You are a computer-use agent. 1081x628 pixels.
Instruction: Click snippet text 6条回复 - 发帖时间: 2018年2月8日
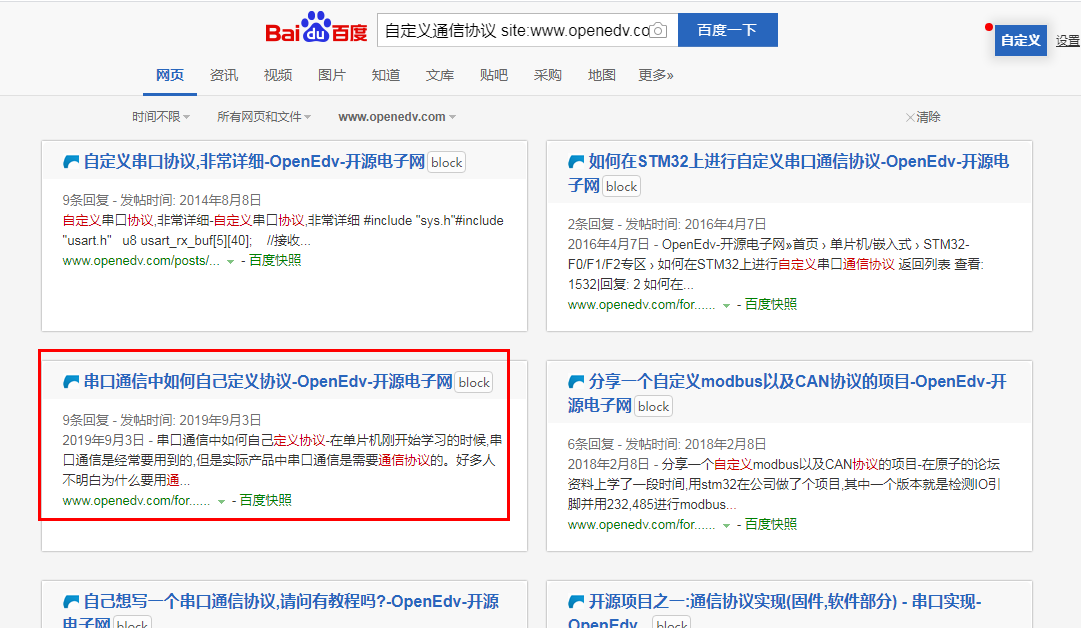[x=667, y=445]
